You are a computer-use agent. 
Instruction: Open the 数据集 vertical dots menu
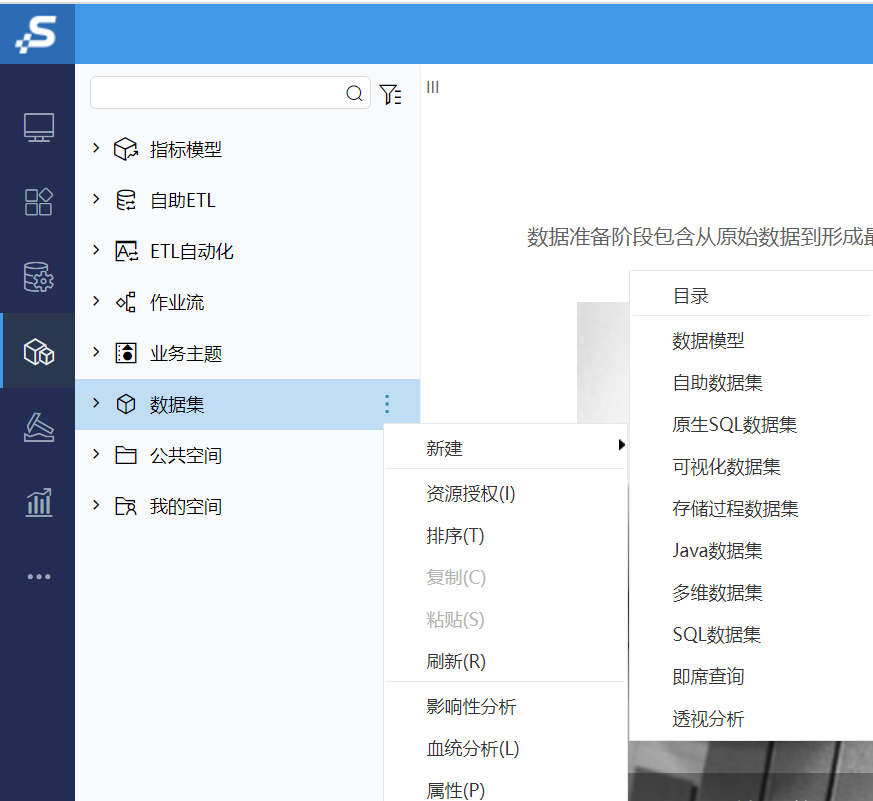tap(387, 404)
